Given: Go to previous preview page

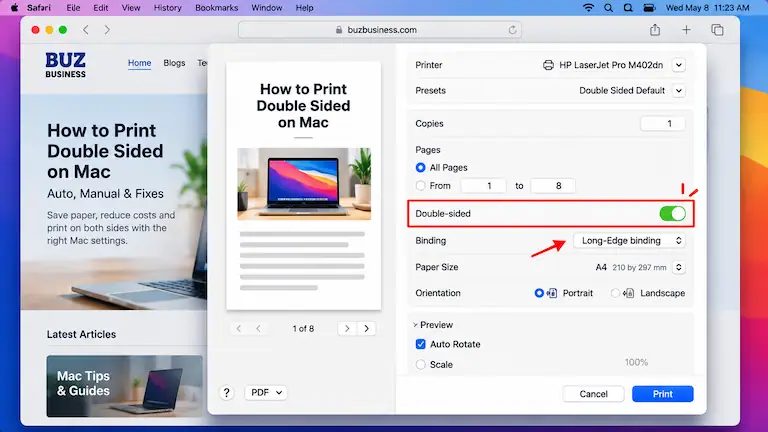Looking at the screenshot, I should 258,329.
